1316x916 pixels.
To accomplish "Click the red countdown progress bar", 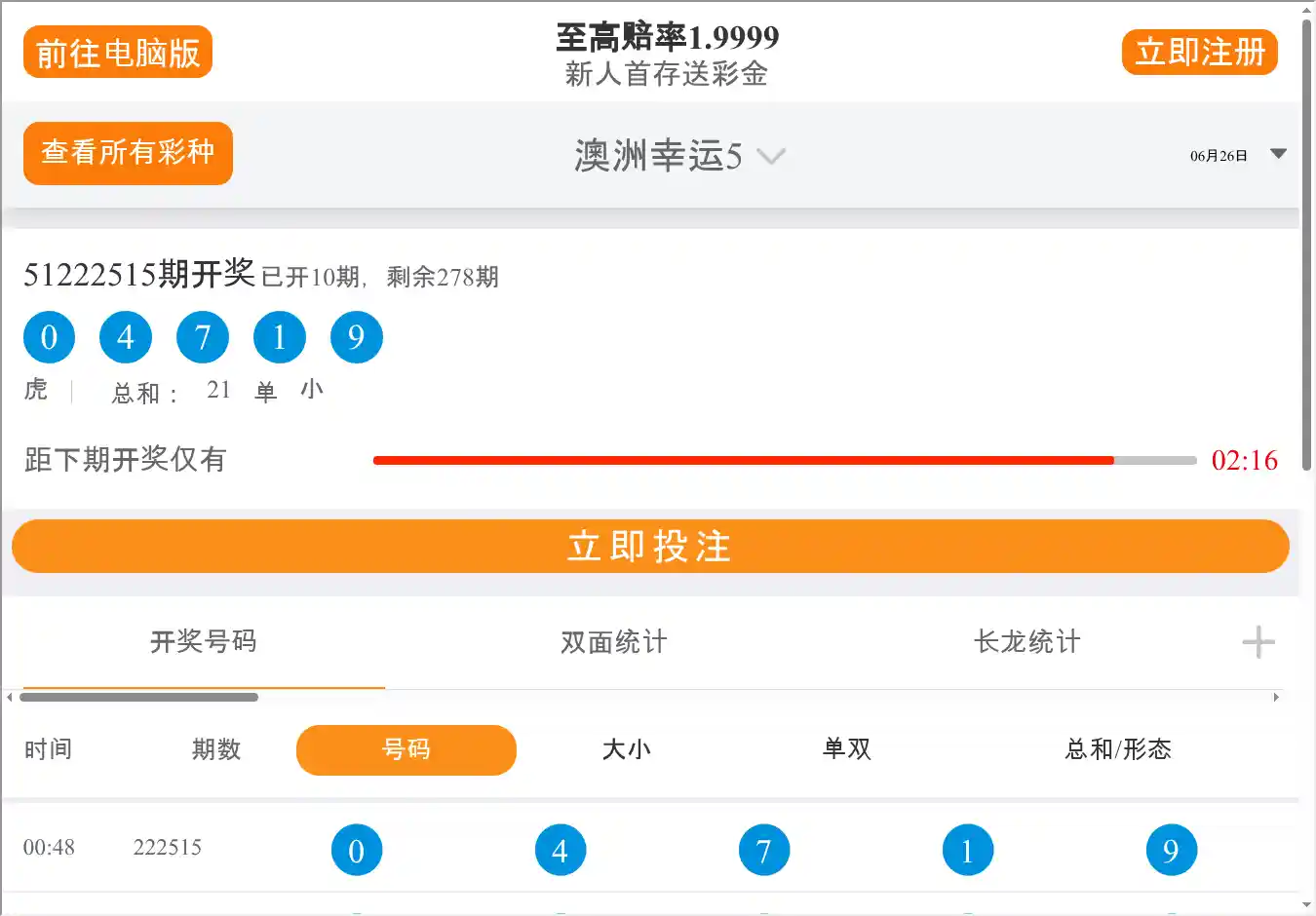I will pyautogui.click(x=743, y=460).
